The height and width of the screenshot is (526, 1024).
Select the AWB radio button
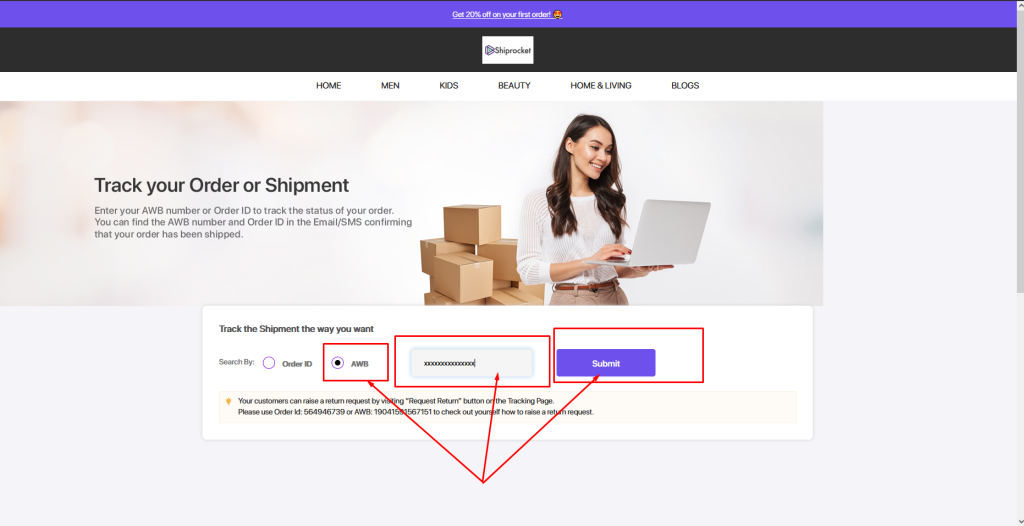pyautogui.click(x=338, y=363)
